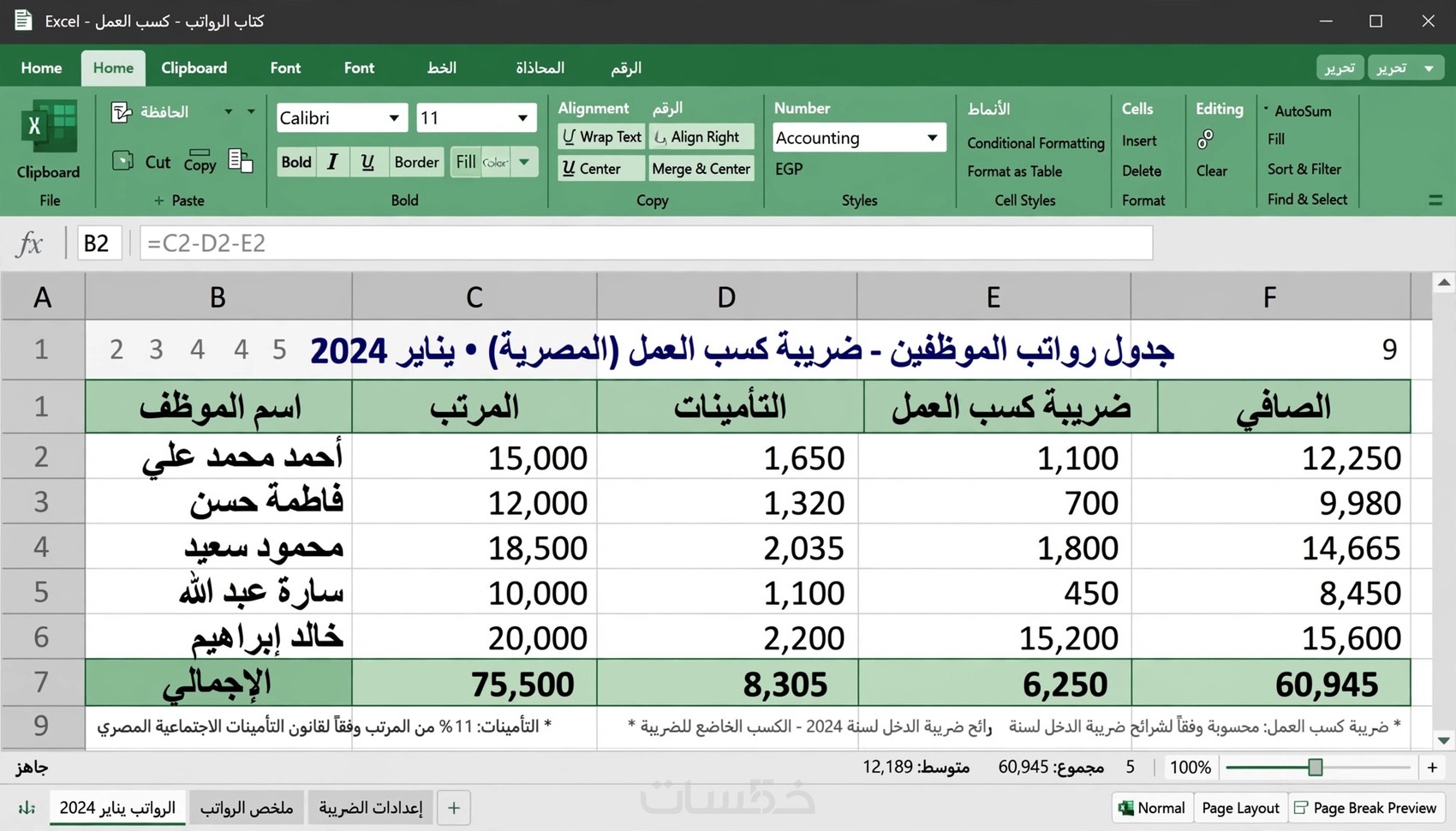Apply italic formatting with the I button
Image resolution: width=1456 pixels, height=831 pixels.
[332, 162]
